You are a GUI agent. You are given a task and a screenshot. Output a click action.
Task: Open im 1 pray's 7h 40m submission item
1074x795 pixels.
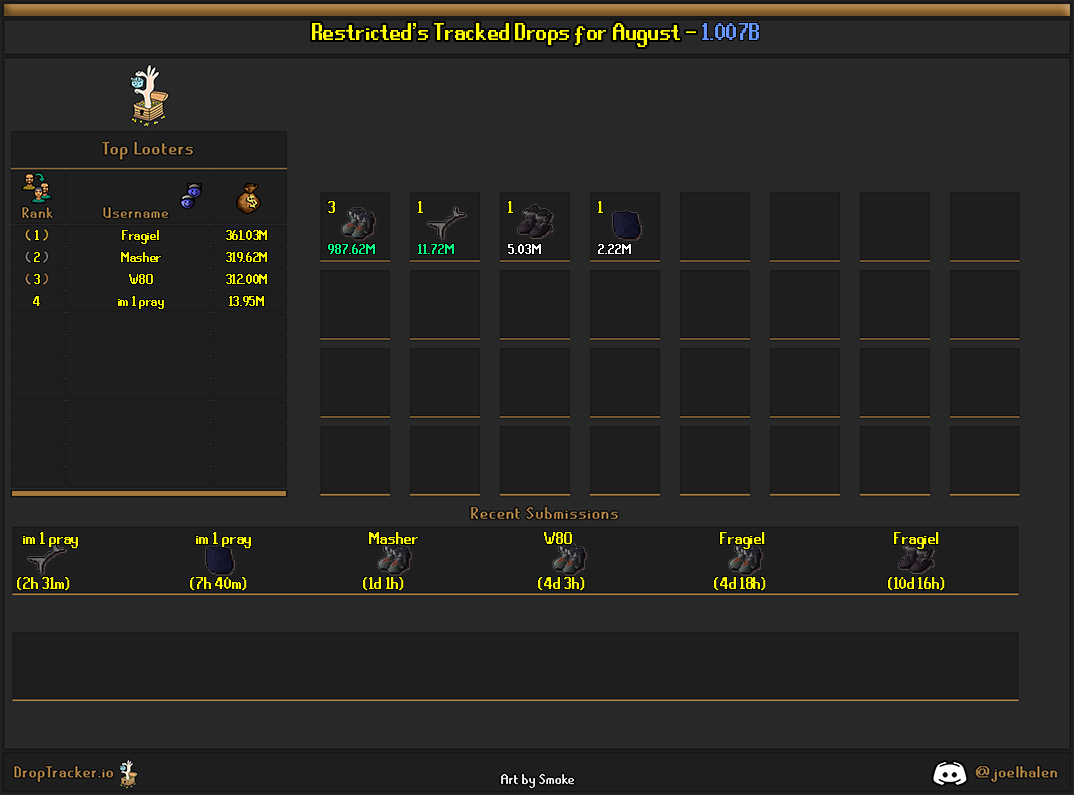pyautogui.click(x=220, y=561)
